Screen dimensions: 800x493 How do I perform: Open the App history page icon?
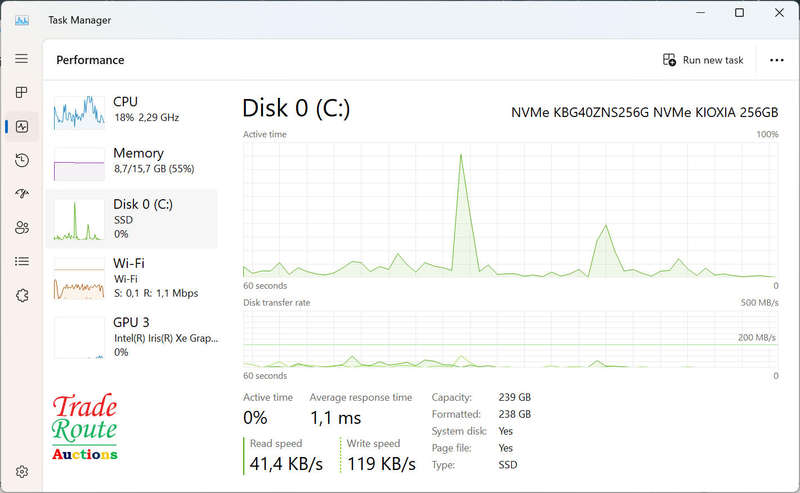[21, 161]
